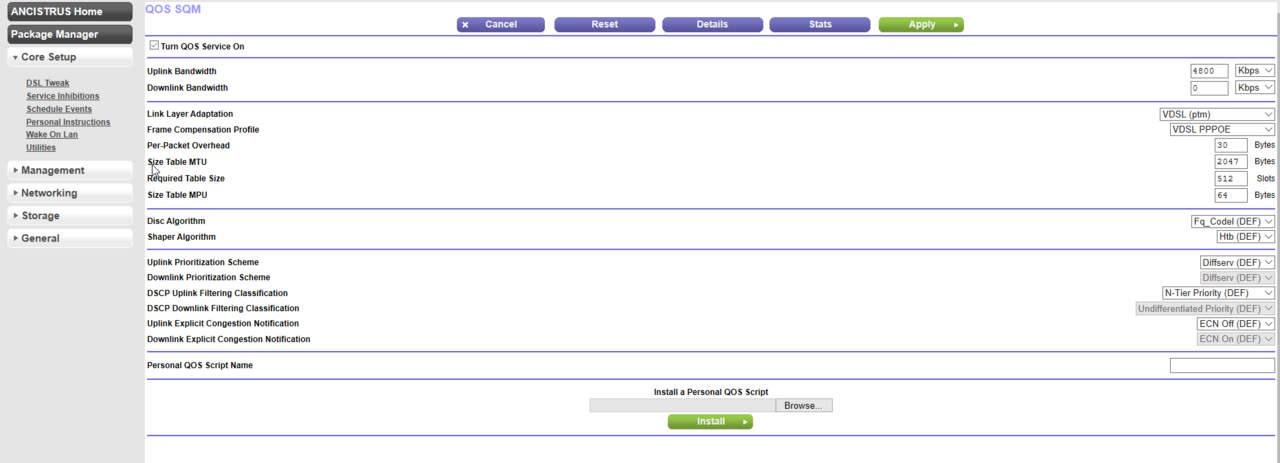Open the Uplink Bandwidth Kbps unit dropdown
The height and width of the screenshot is (463, 1280).
point(1255,71)
